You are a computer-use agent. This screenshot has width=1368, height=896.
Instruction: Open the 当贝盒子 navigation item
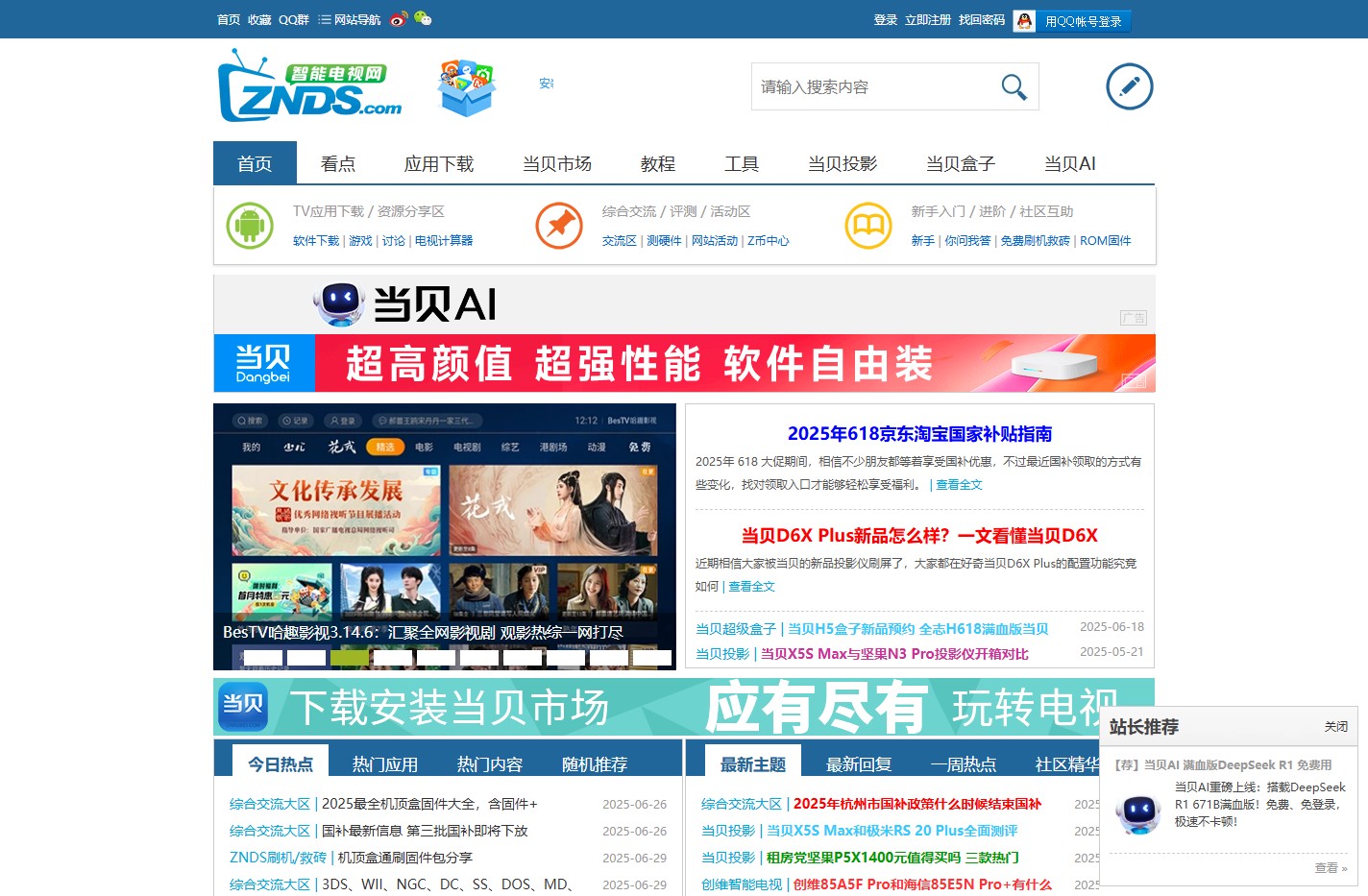(x=961, y=163)
